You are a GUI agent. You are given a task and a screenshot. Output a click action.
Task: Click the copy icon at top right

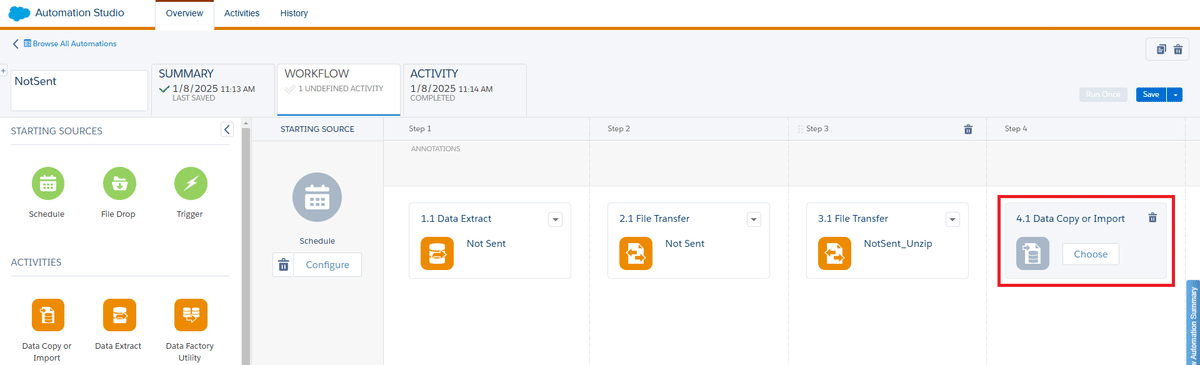click(x=1161, y=50)
